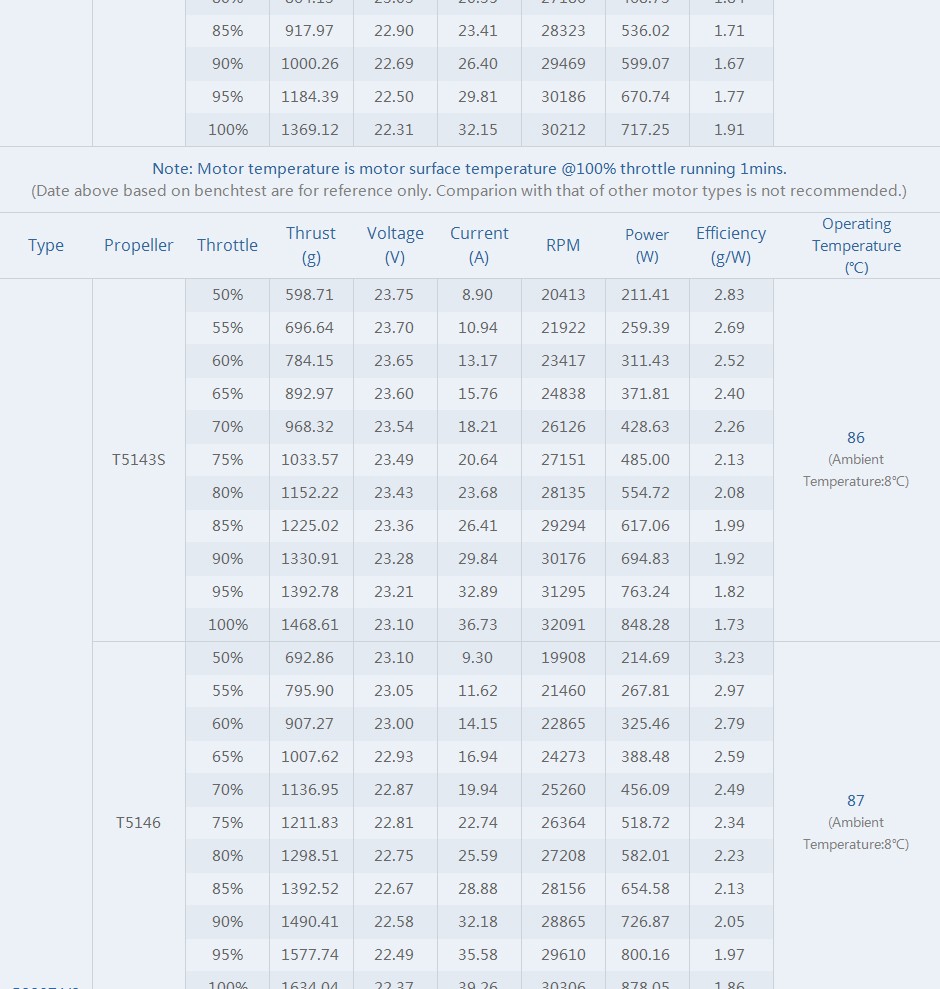940x989 pixels.
Task: Click the Current (A) column header
Action: coord(479,245)
